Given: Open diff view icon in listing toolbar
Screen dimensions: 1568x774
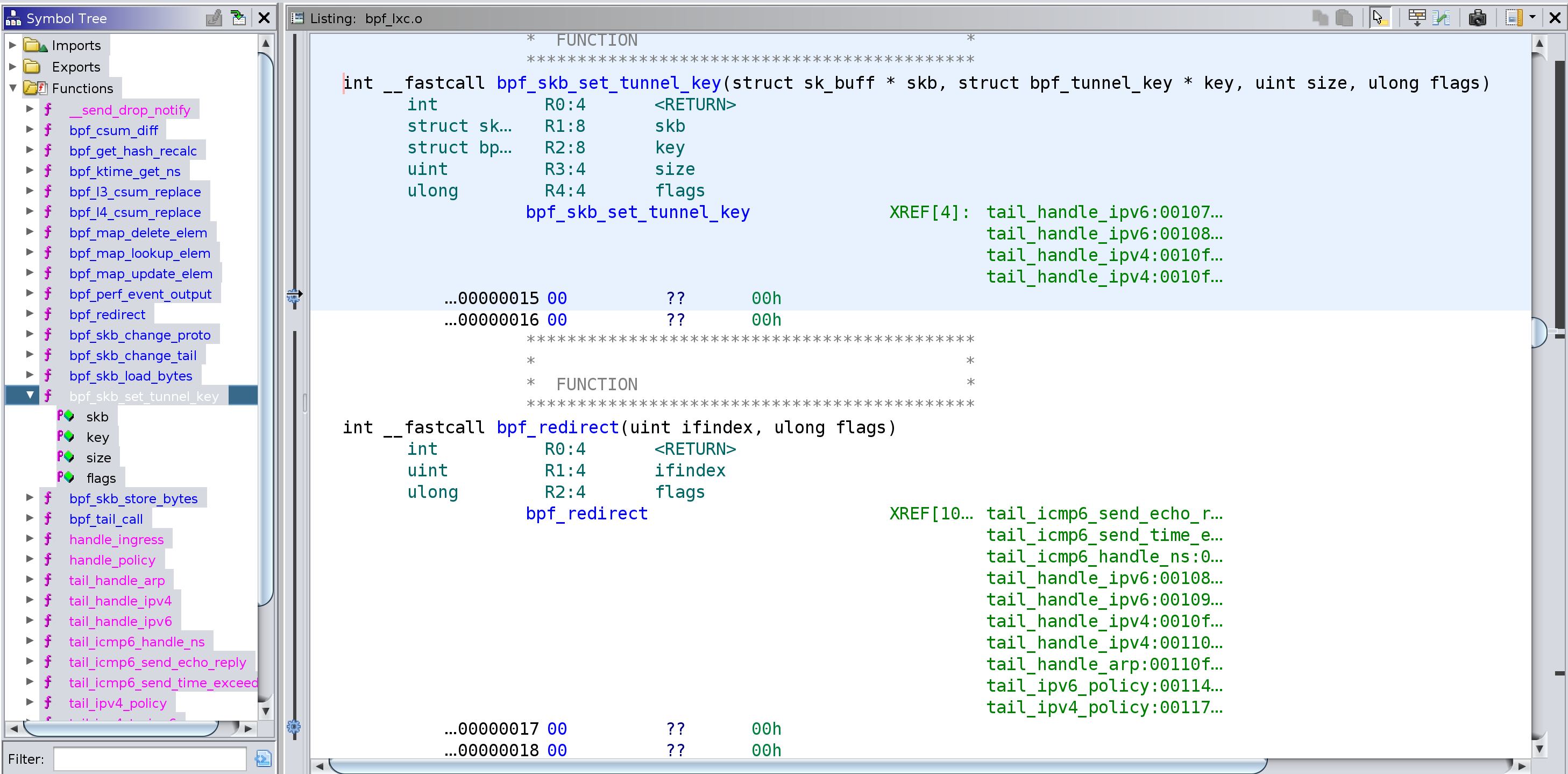Looking at the screenshot, I should (1442, 18).
